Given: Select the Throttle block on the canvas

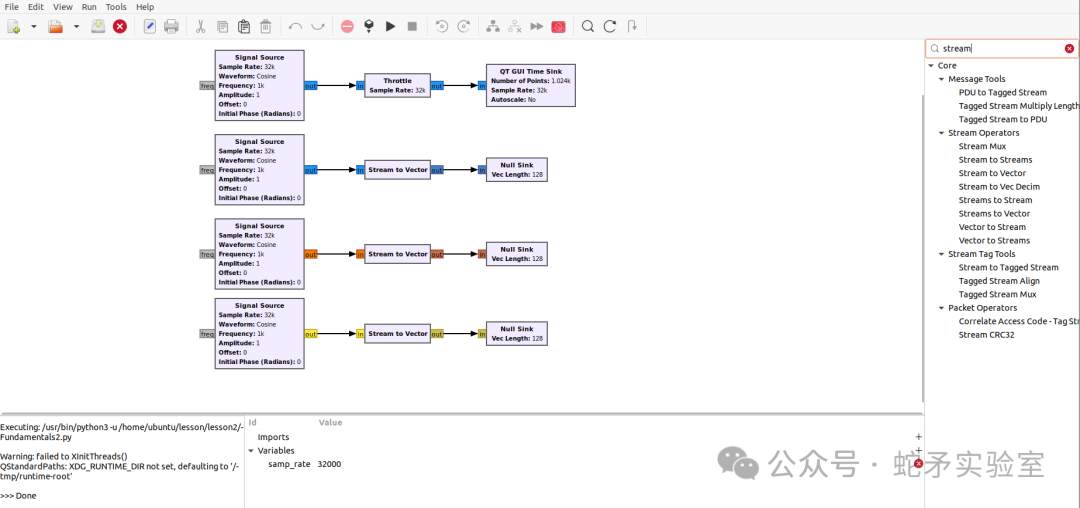Looking at the screenshot, I should [397, 85].
